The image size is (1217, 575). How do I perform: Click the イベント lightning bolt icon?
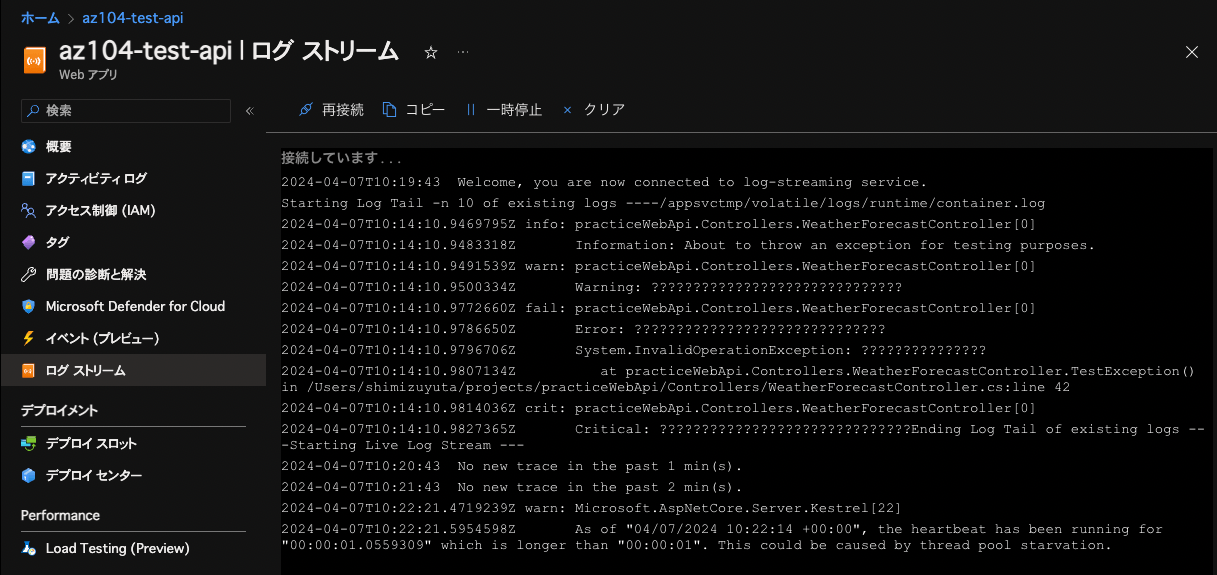pos(29,338)
